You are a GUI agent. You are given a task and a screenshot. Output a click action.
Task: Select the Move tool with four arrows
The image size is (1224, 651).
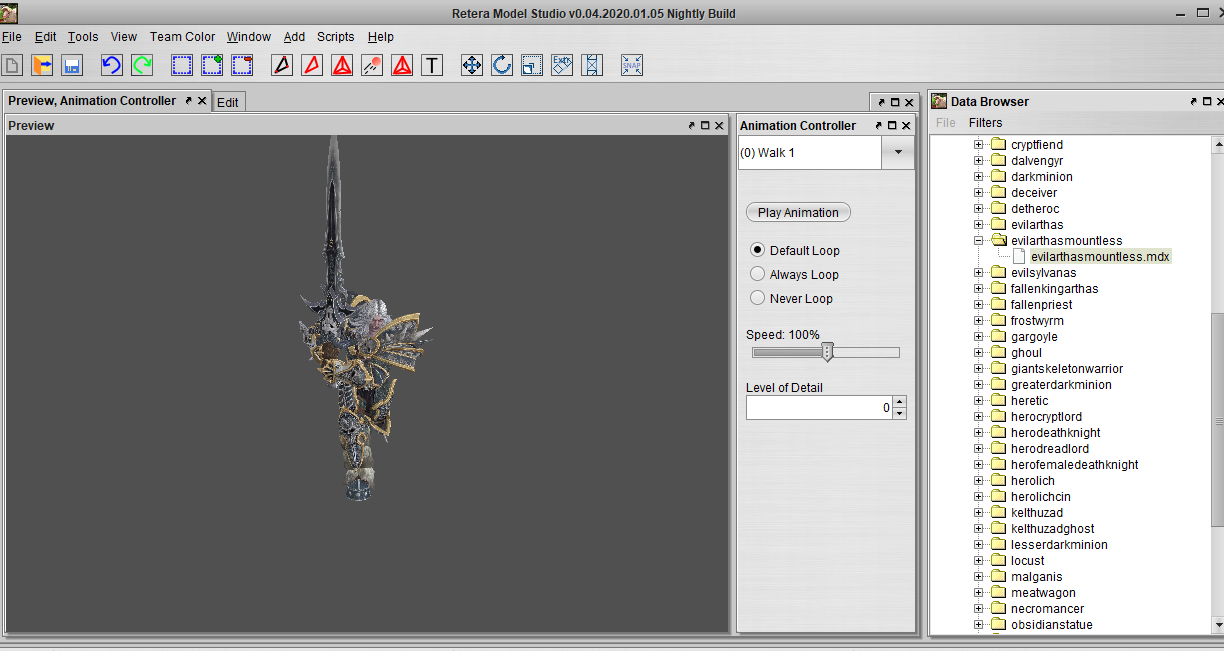[x=472, y=66]
